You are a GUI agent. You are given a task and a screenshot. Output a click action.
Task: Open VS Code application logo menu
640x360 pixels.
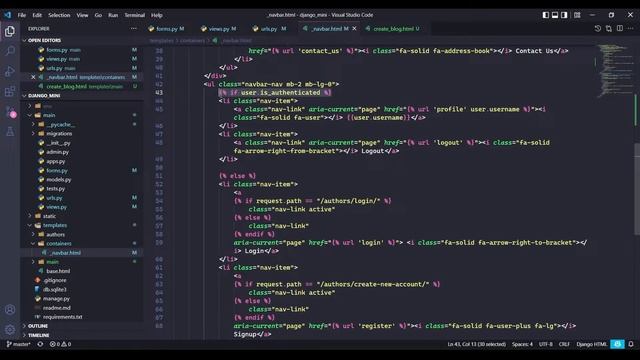(x=8, y=15)
